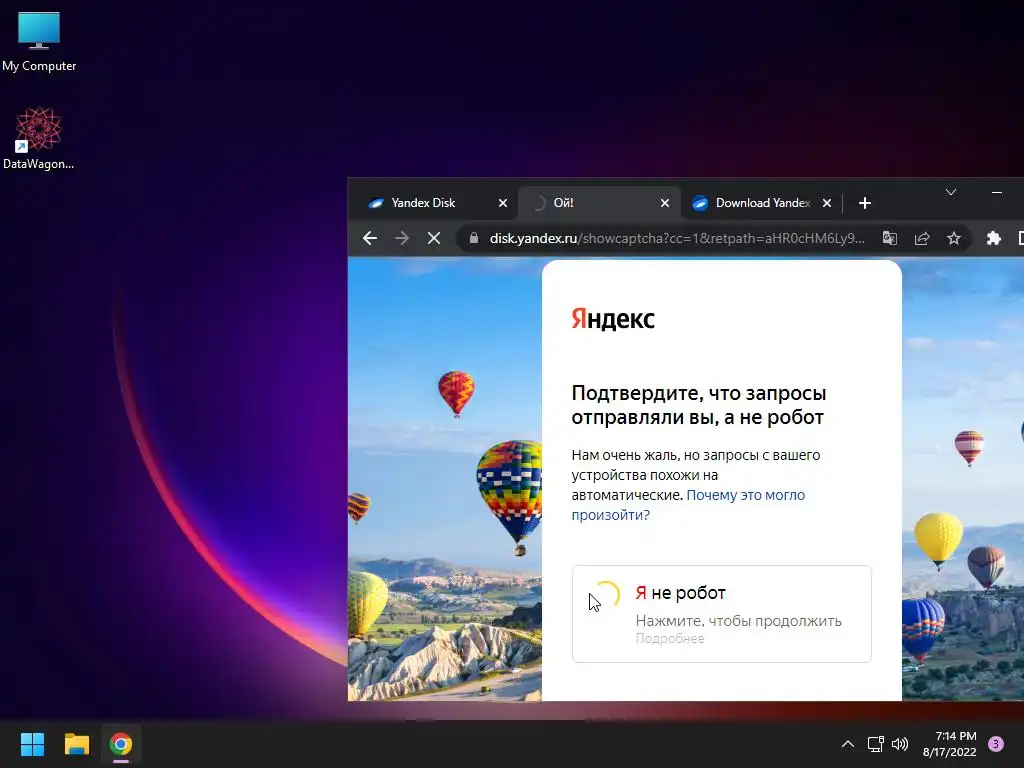The width and height of the screenshot is (1024, 768).
Task: Expand the tab search chevron
Action: coord(951,192)
